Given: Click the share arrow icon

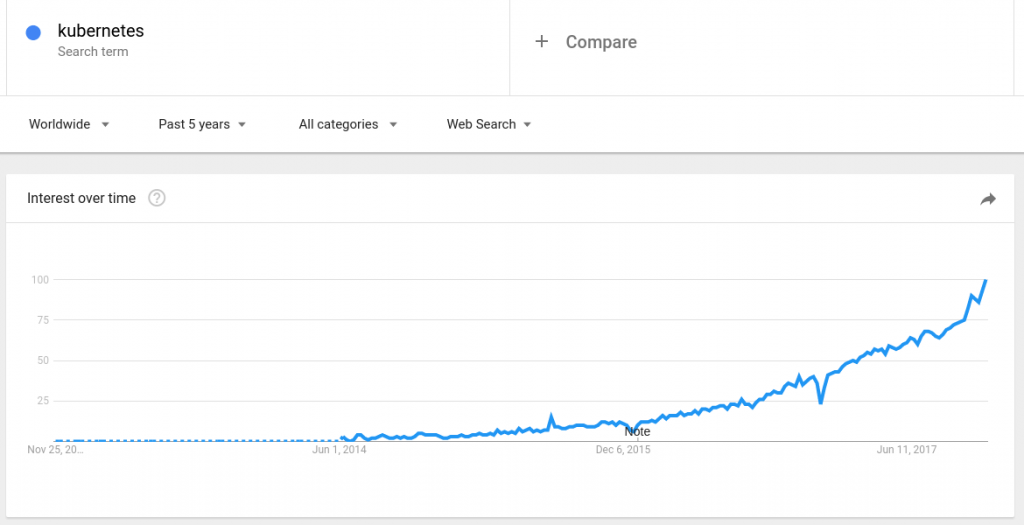Looking at the screenshot, I should tap(988, 199).
